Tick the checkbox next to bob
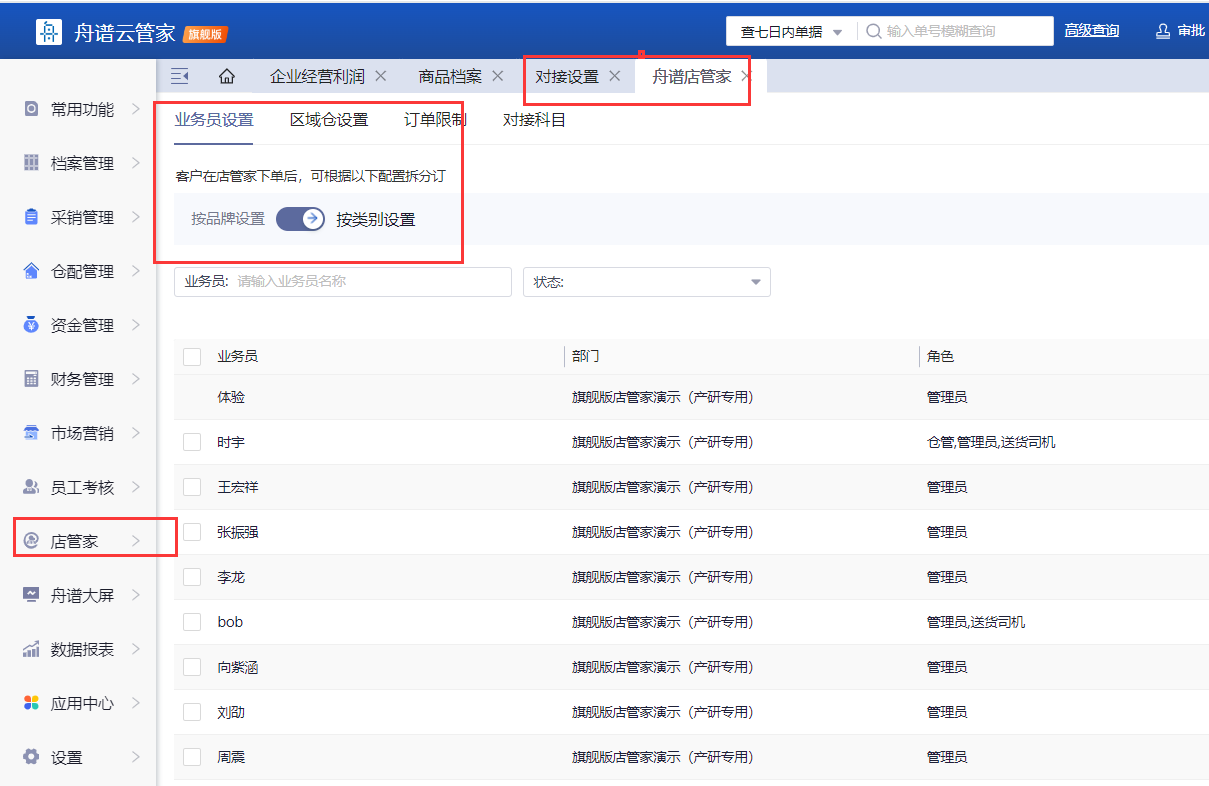This screenshot has height=786, width=1209. point(192,622)
